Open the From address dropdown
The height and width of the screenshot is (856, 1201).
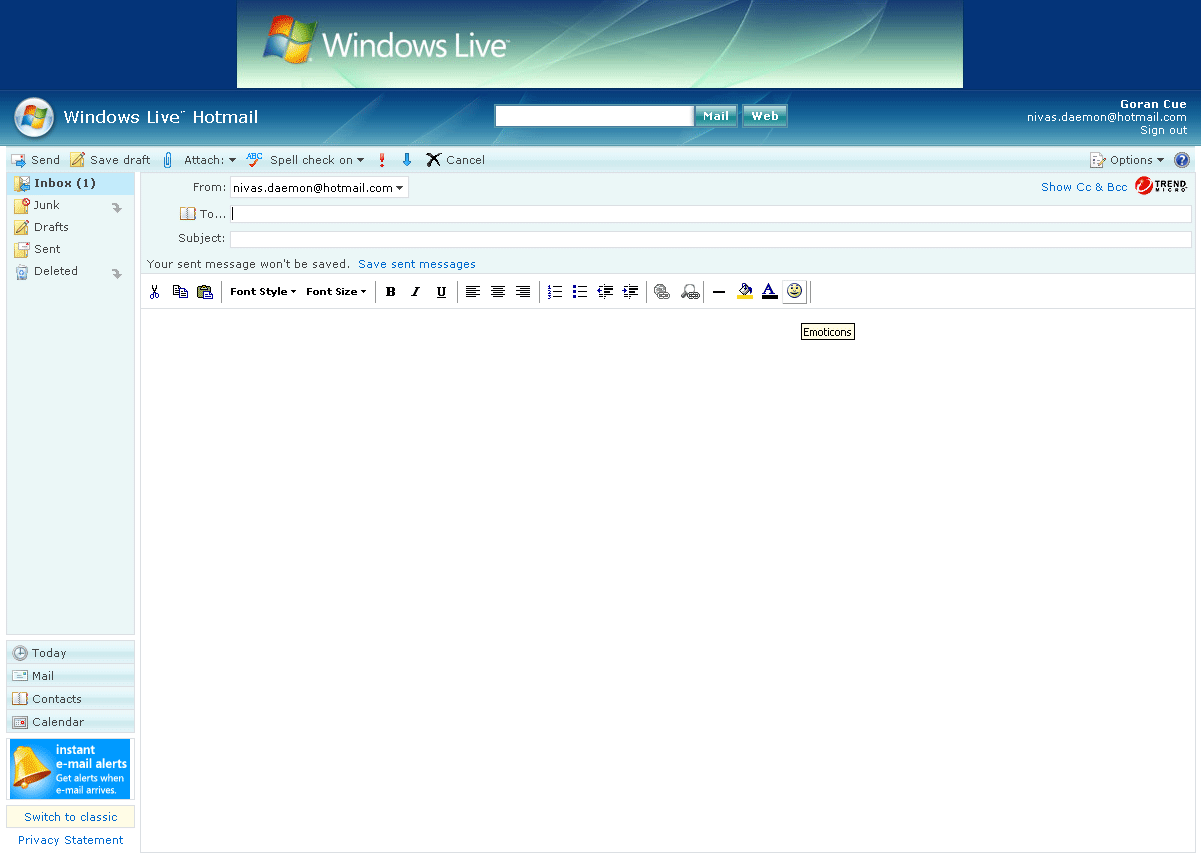319,187
